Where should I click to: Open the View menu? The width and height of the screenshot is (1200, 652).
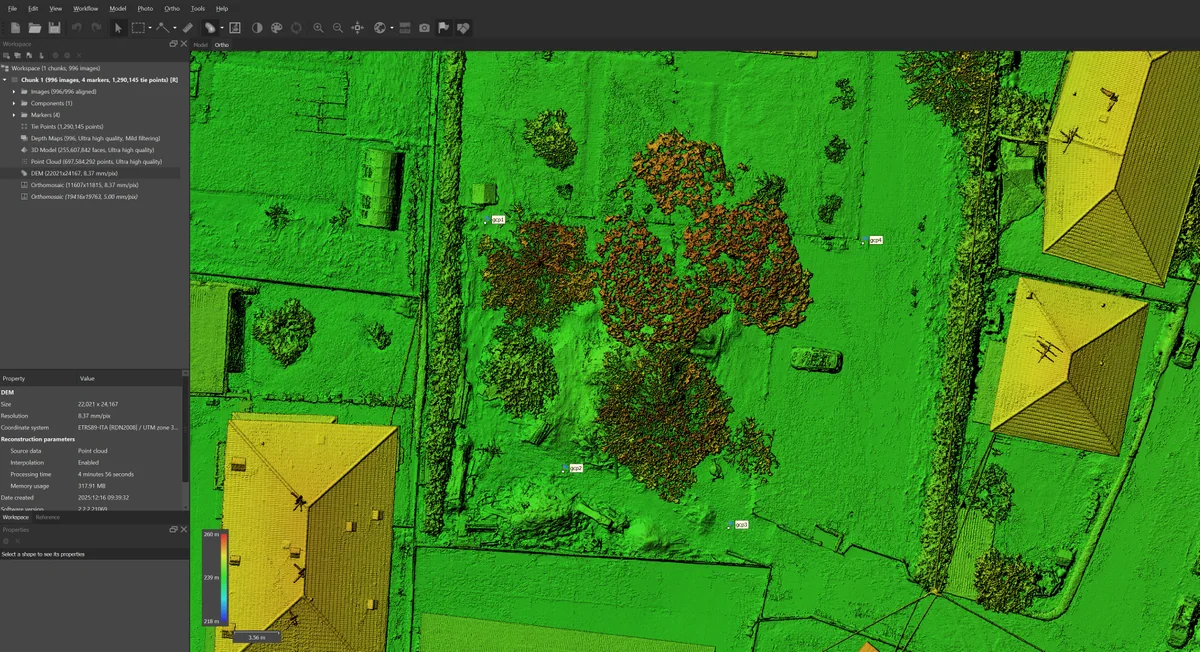[x=56, y=8]
